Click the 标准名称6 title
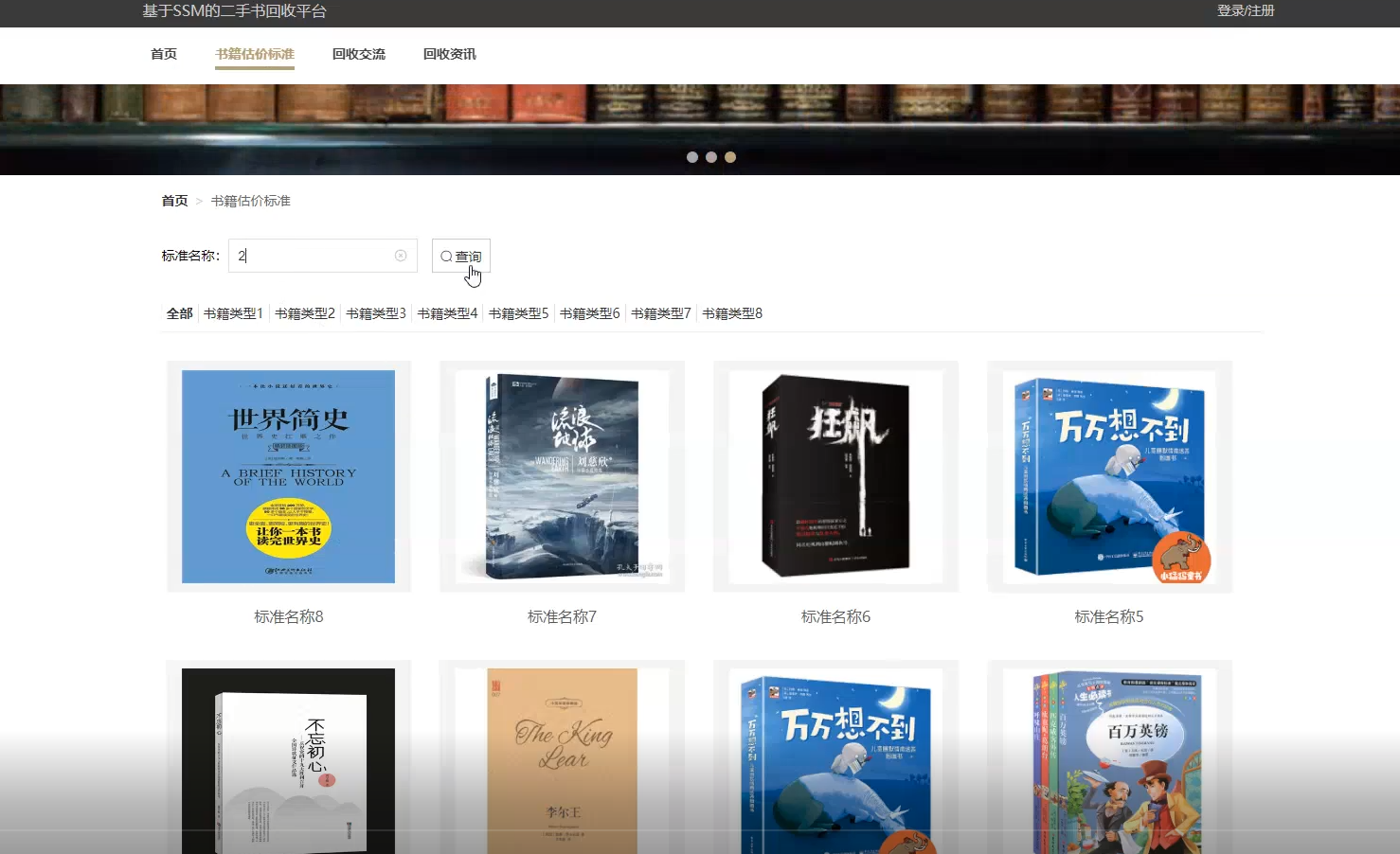 (835, 616)
